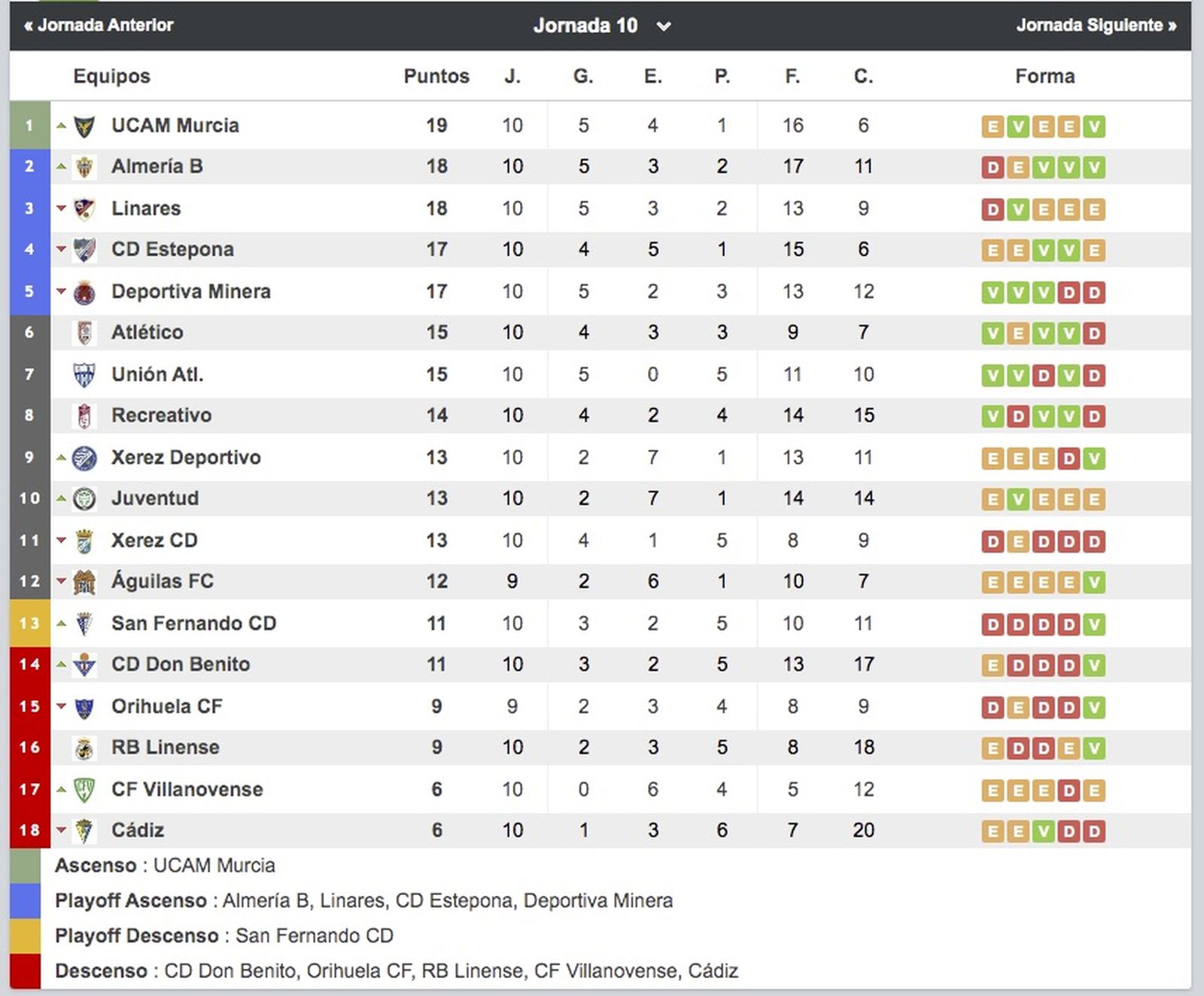Click the Cádiz club badge
Image resolution: width=1204 pixels, height=996 pixels.
click(x=85, y=830)
